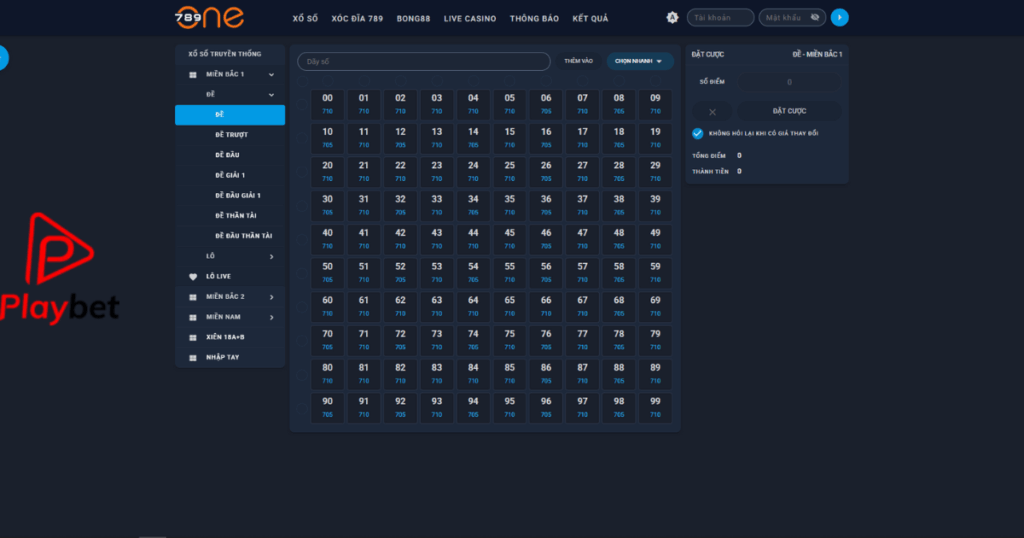The height and width of the screenshot is (538, 1024).
Task: Click the Đặt Cược button
Action: coord(789,111)
